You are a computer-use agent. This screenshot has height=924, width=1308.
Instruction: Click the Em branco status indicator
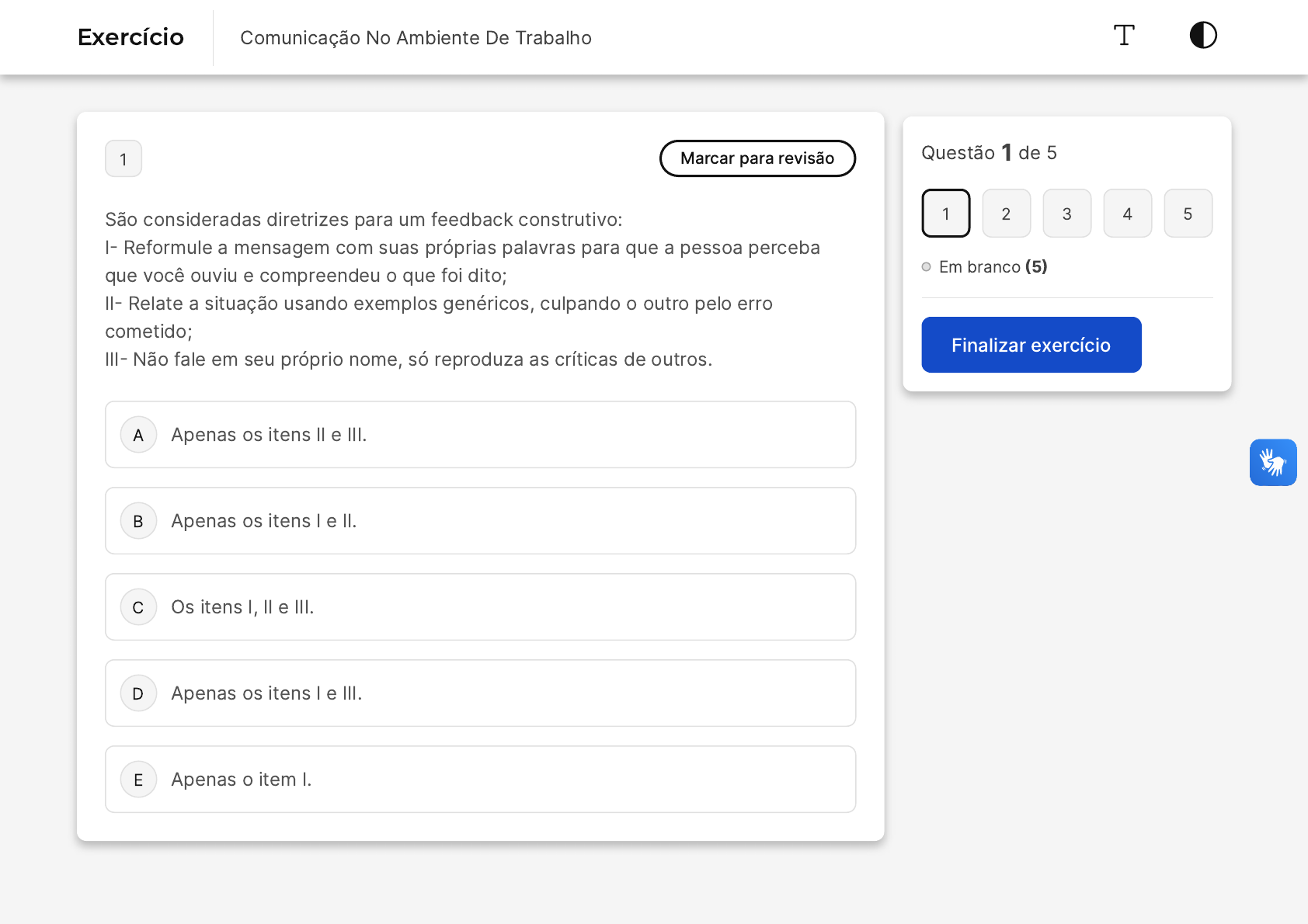pyautogui.click(x=984, y=267)
